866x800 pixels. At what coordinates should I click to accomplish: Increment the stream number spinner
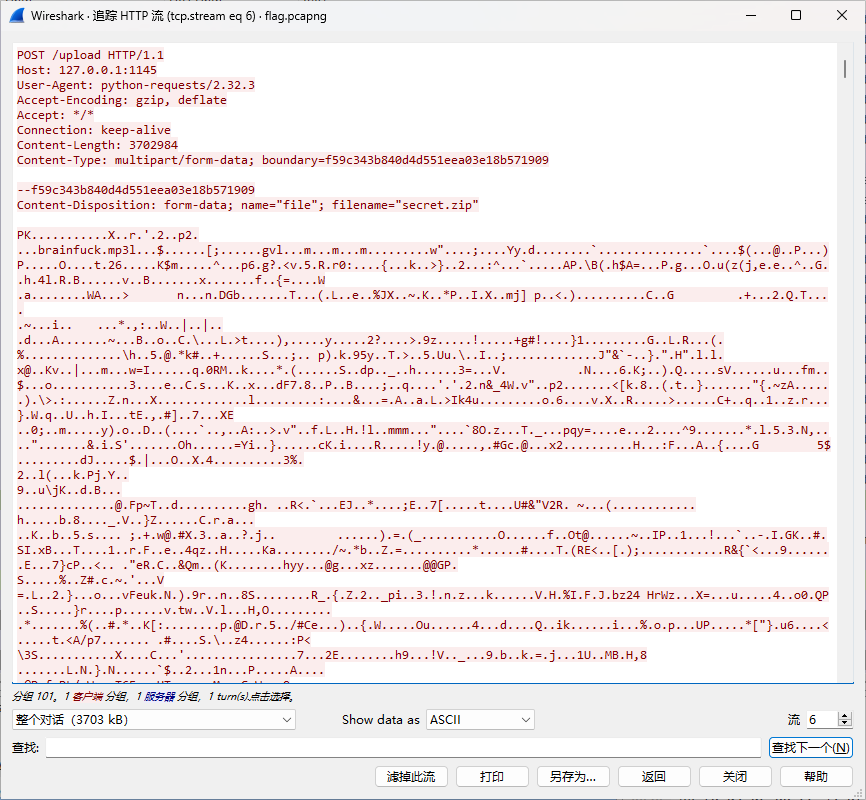click(845, 715)
